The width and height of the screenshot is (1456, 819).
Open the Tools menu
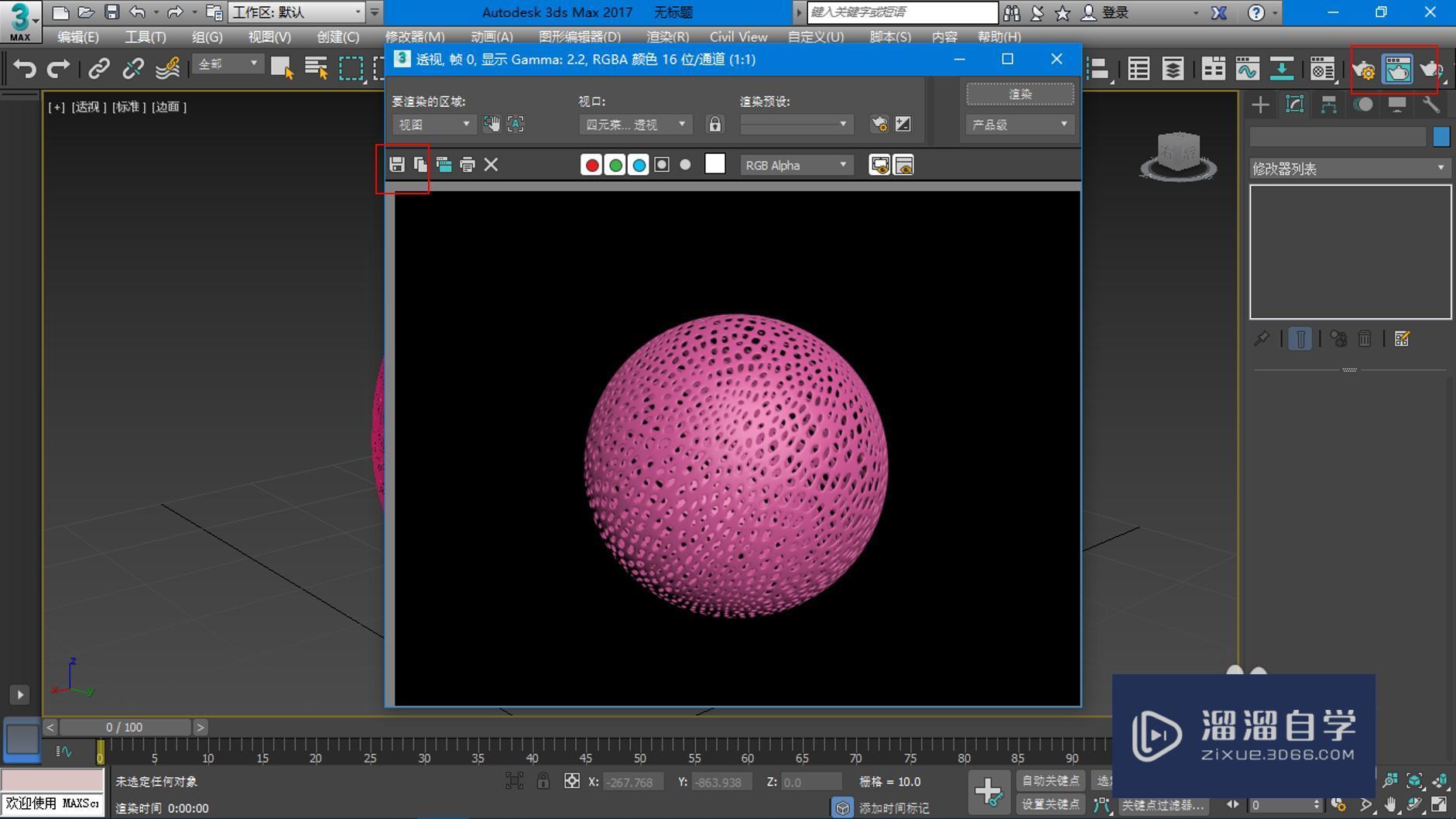point(146,36)
